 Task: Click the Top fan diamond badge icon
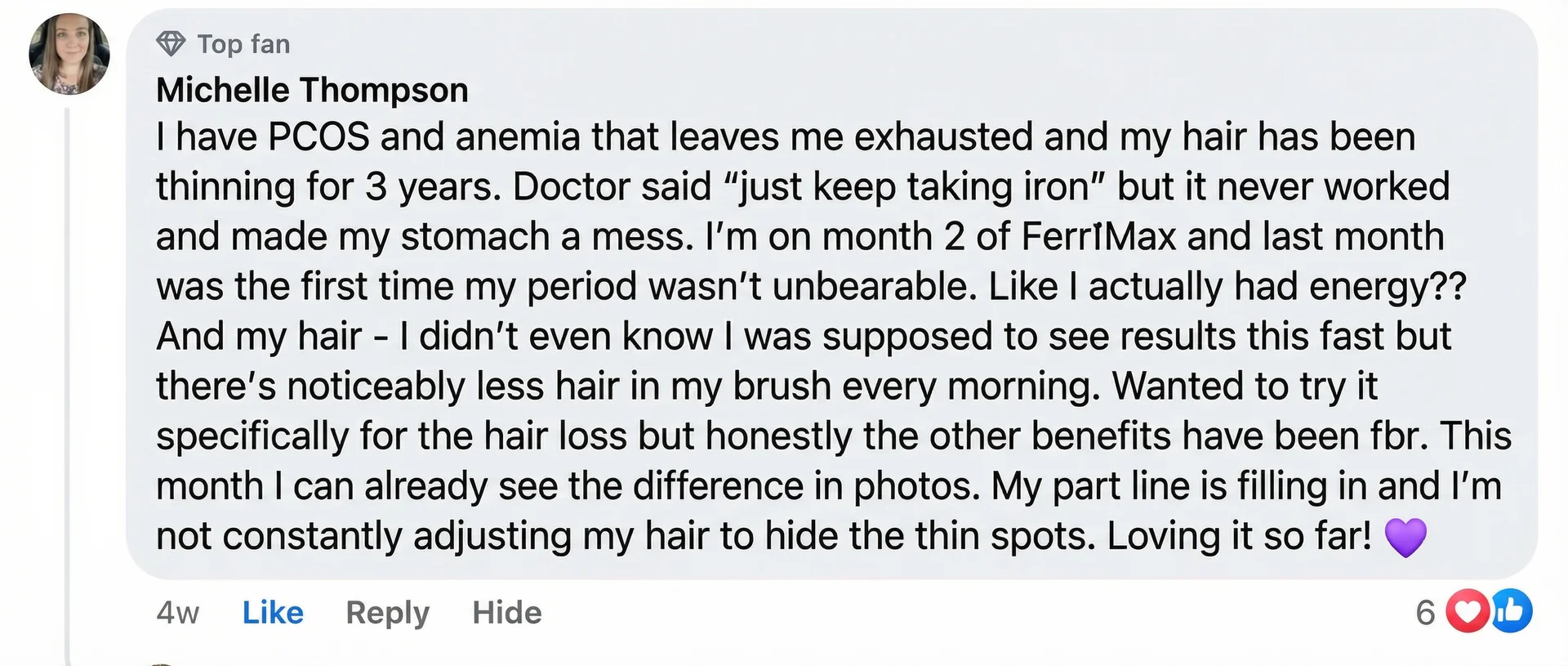tap(171, 43)
